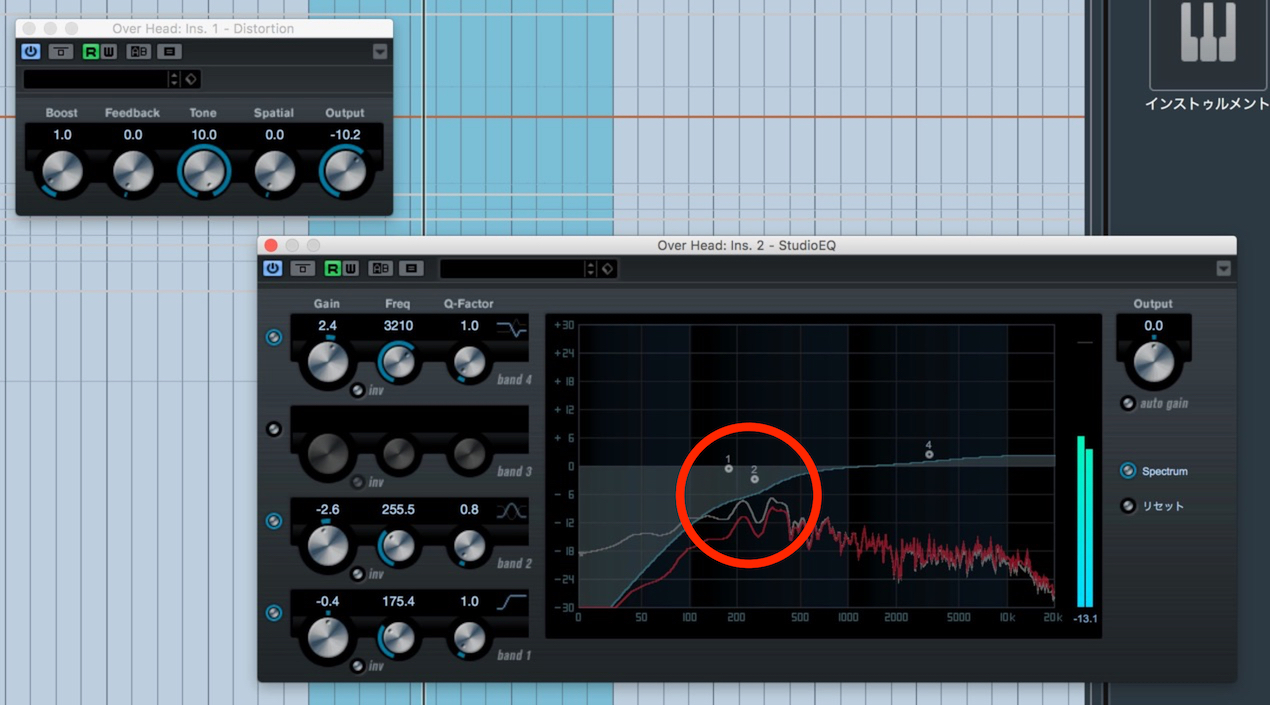Toggle band 4 inv button

(358, 391)
